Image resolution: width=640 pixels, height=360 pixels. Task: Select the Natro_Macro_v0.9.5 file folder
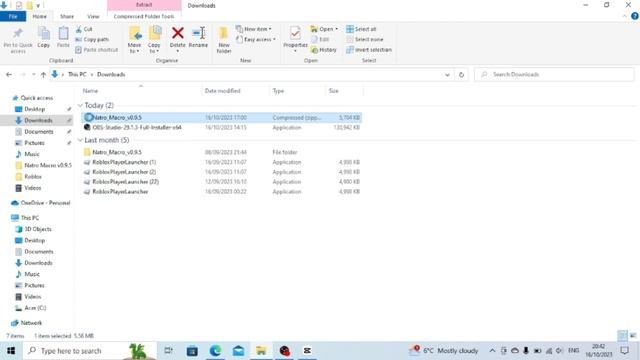click(x=222, y=152)
